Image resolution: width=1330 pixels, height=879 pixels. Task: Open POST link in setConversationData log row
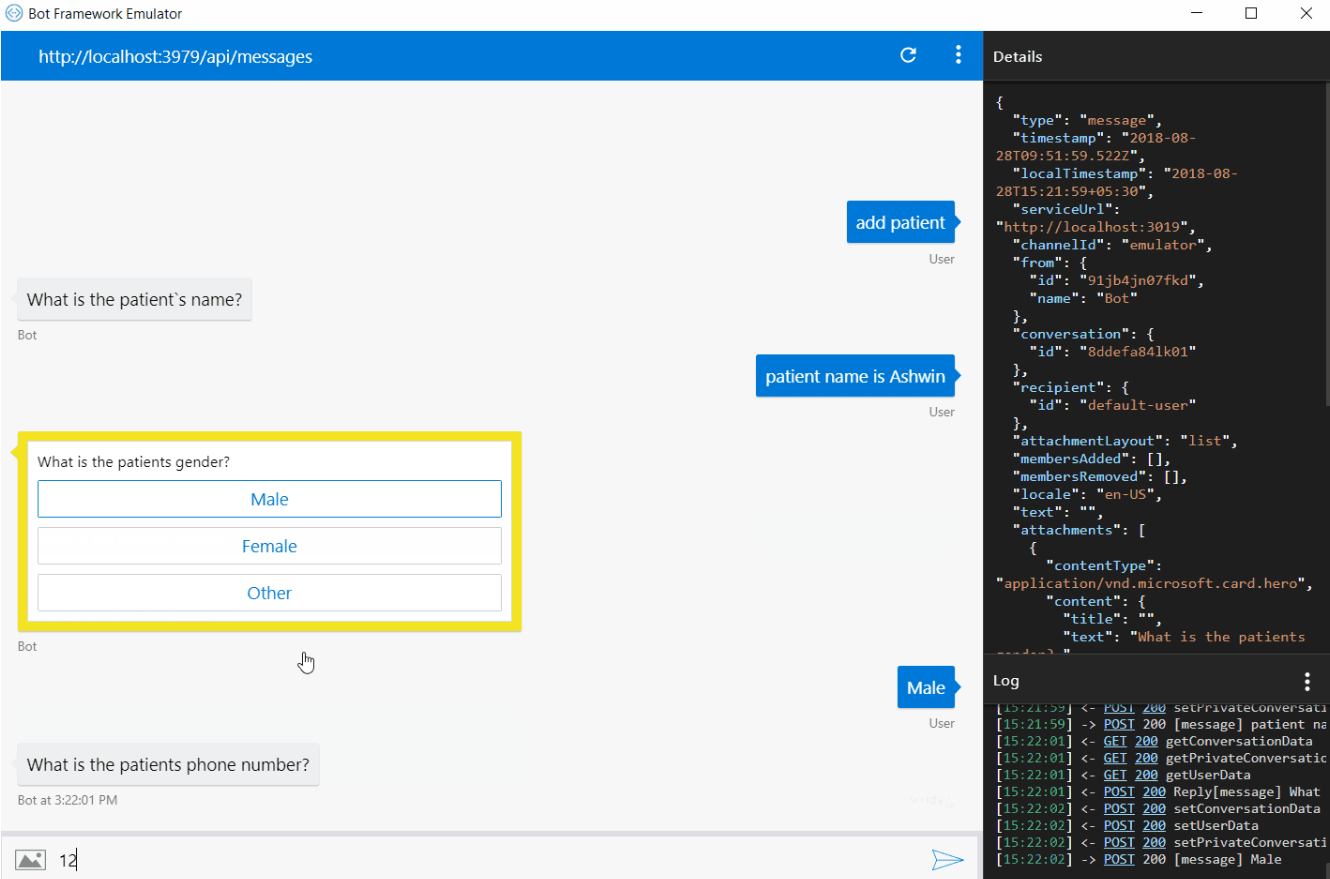1119,808
